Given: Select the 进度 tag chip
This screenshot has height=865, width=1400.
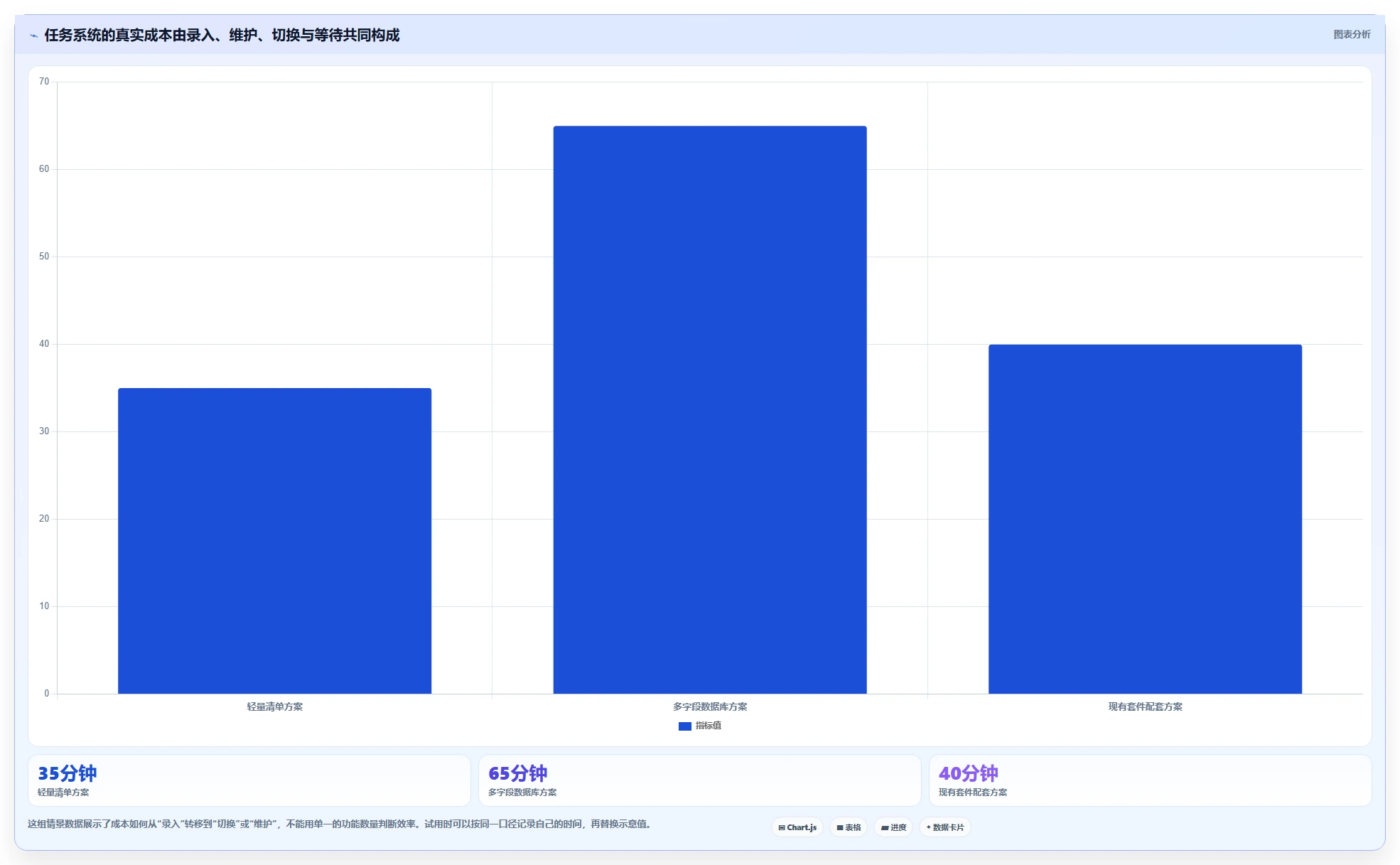Looking at the screenshot, I should coord(893,827).
